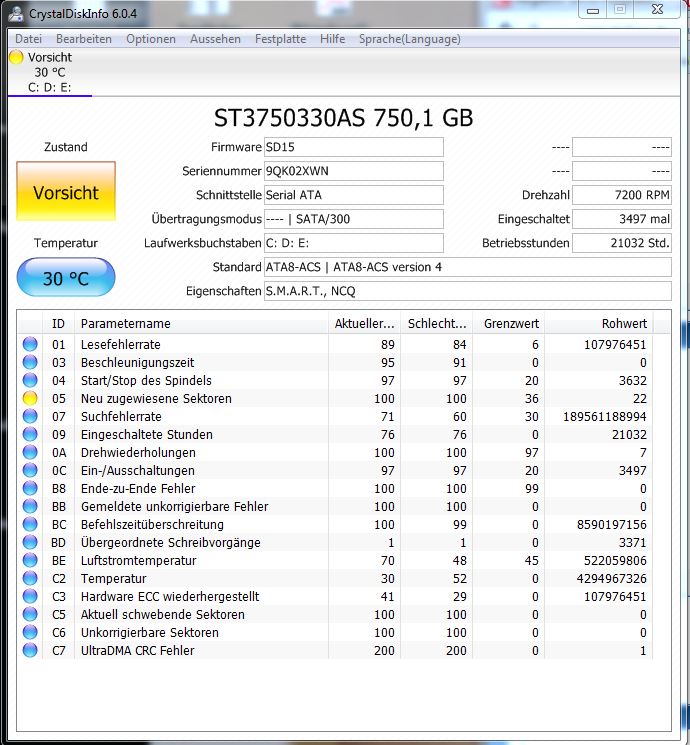The width and height of the screenshot is (690, 745).
Task: Click raw value 107976451 of Lesefehlerrate
Action: click(615, 344)
